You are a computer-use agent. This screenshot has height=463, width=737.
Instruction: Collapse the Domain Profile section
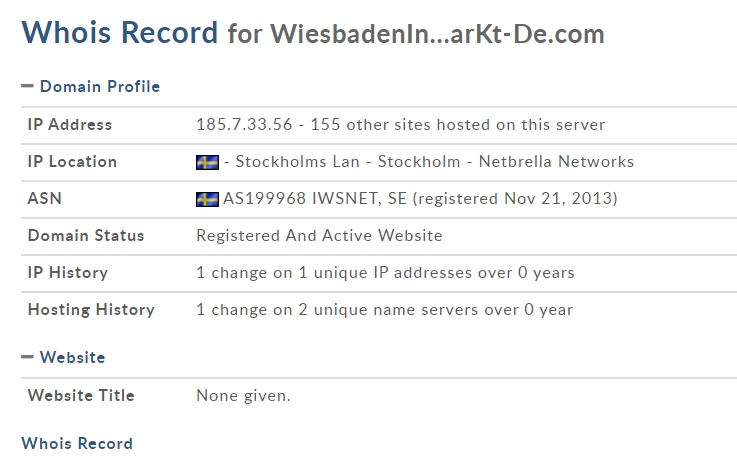(x=91, y=86)
